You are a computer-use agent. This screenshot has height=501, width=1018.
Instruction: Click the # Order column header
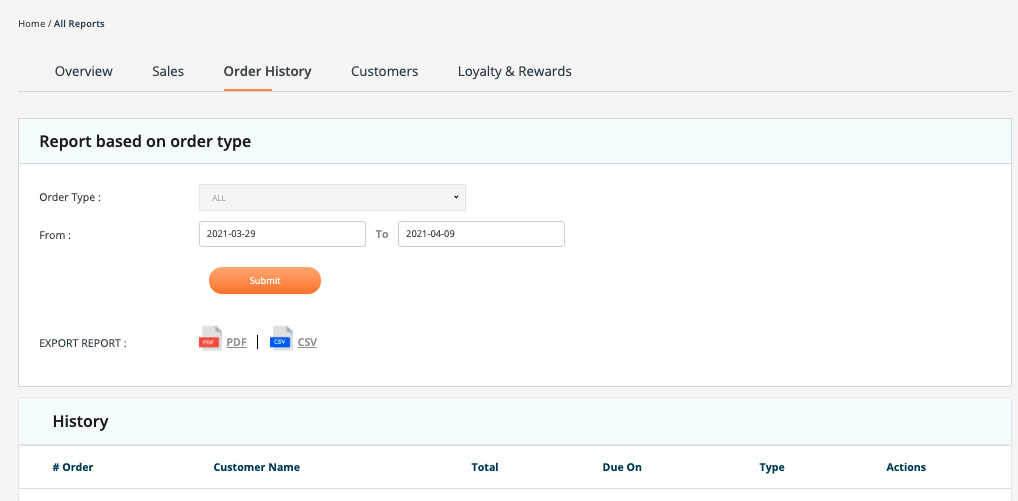(73, 467)
